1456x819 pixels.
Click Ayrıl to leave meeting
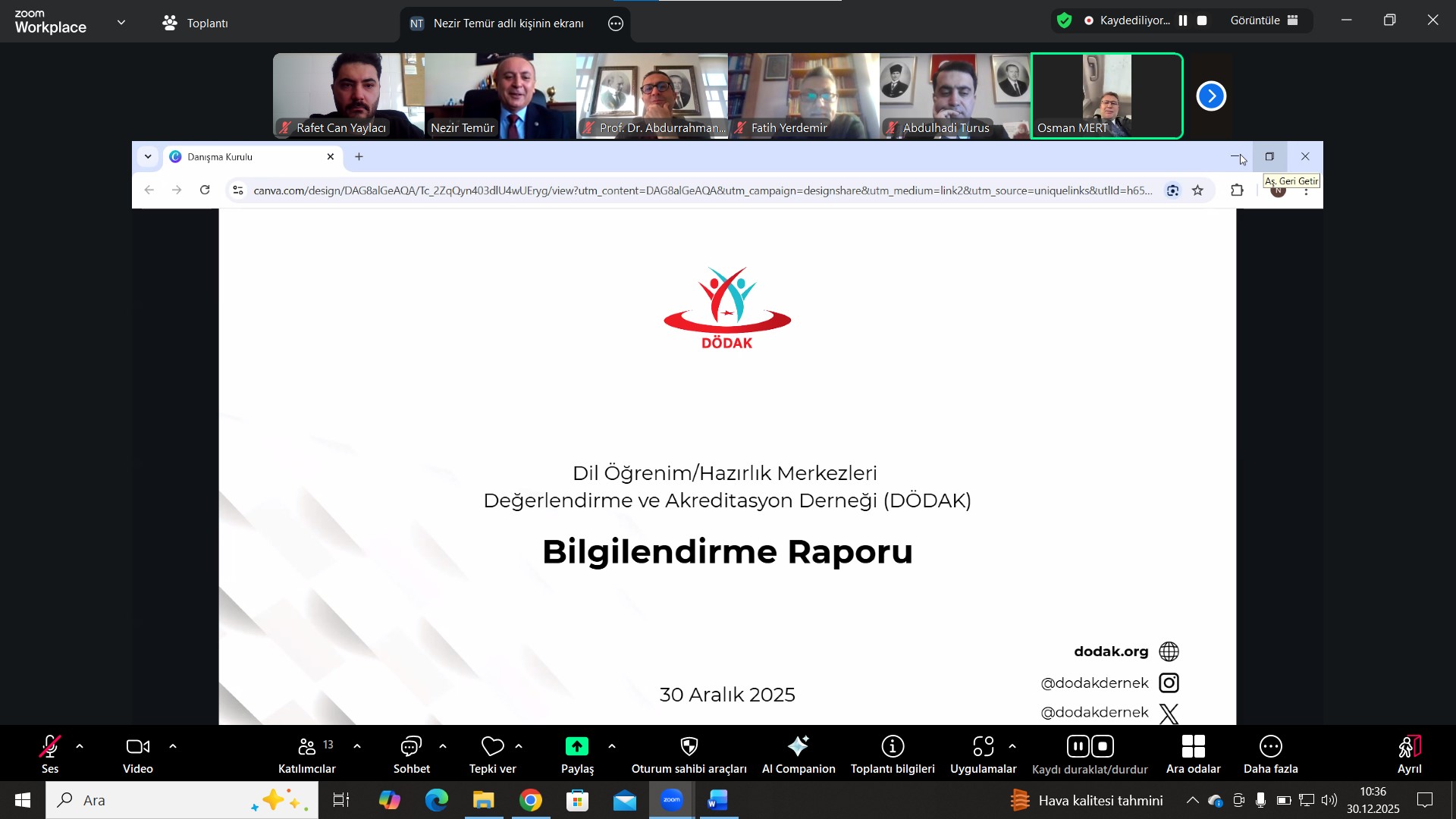1409,755
